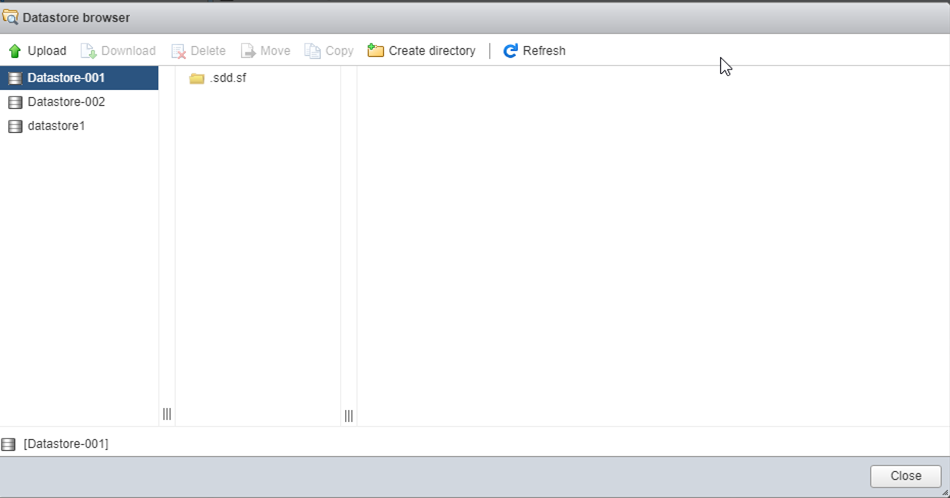Click the Upload label in the toolbar
The image size is (950, 498).
click(x=47, y=51)
